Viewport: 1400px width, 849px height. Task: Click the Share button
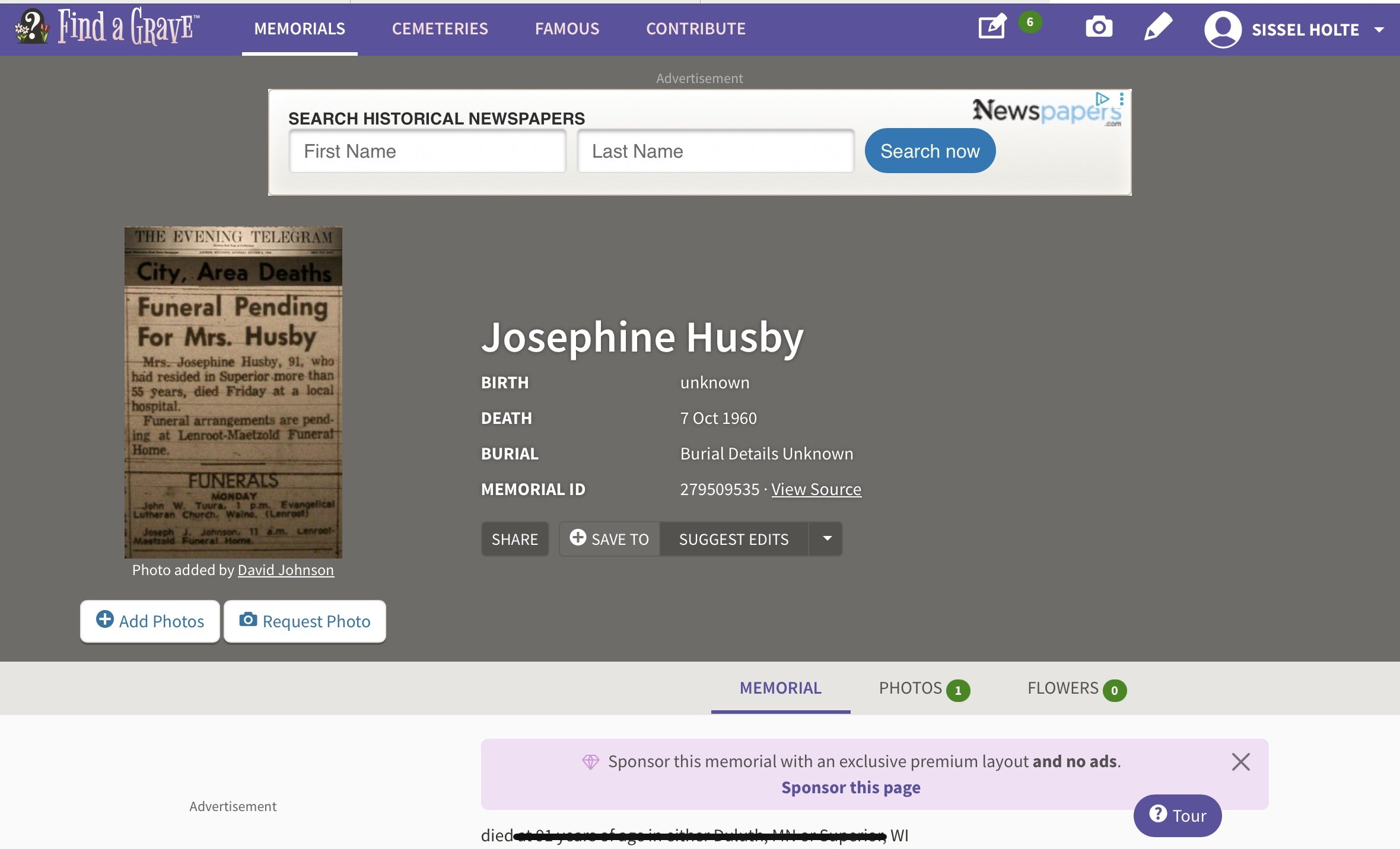click(x=514, y=539)
